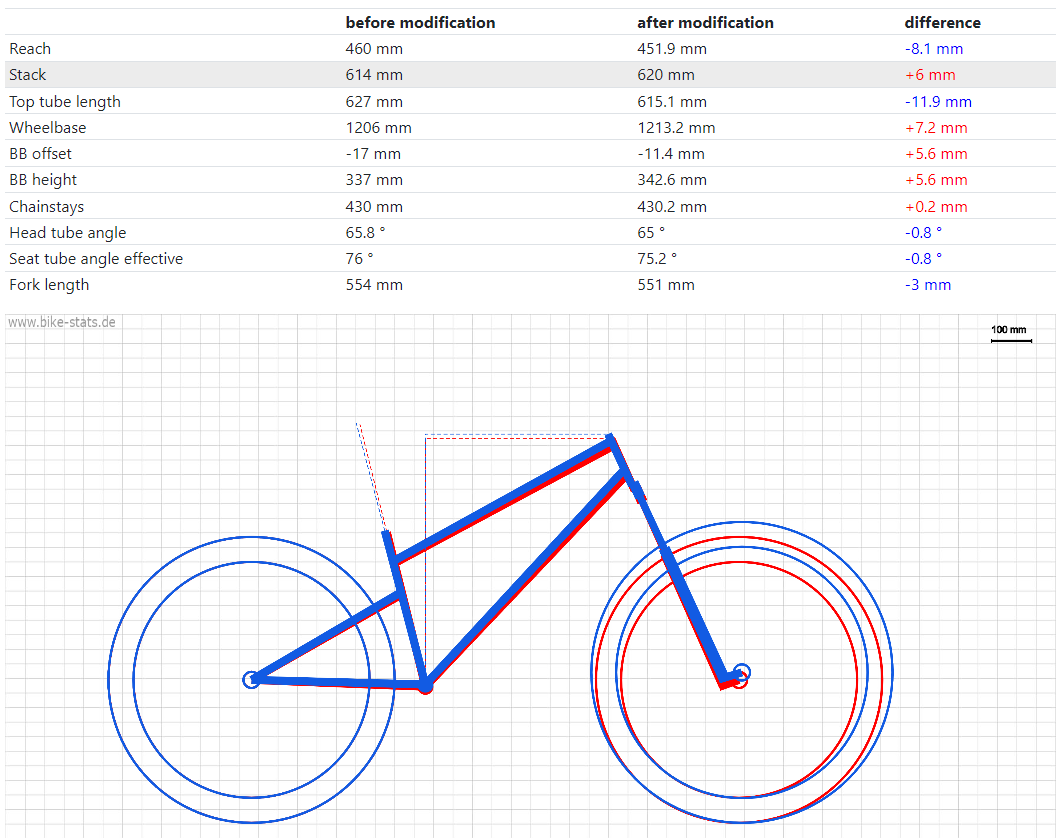Select the Reach row label
This screenshot has width=1060, height=838.
[x=30, y=49]
